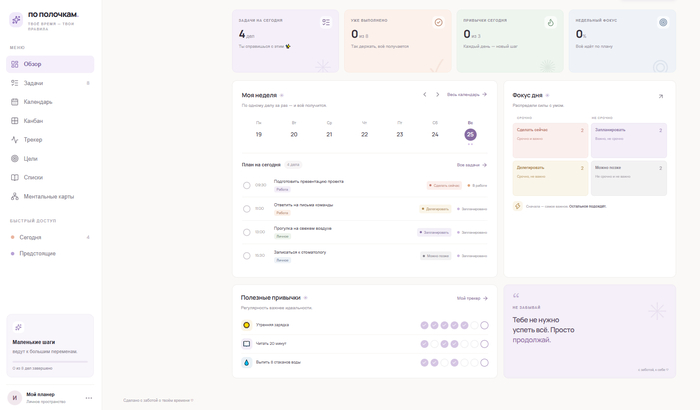Click target icon in Недельный фокус card
This screenshot has width=700, height=410.
pos(663,22)
